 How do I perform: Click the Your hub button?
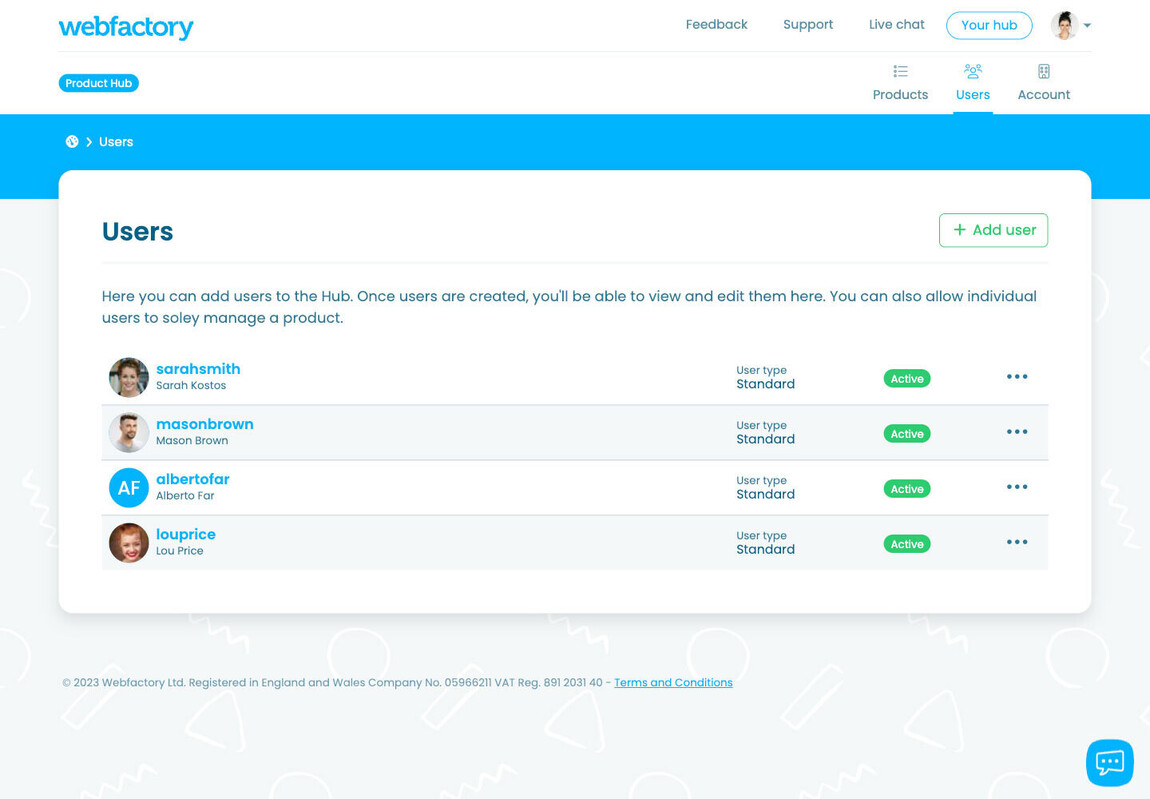pyautogui.click(x=989, y=25)
